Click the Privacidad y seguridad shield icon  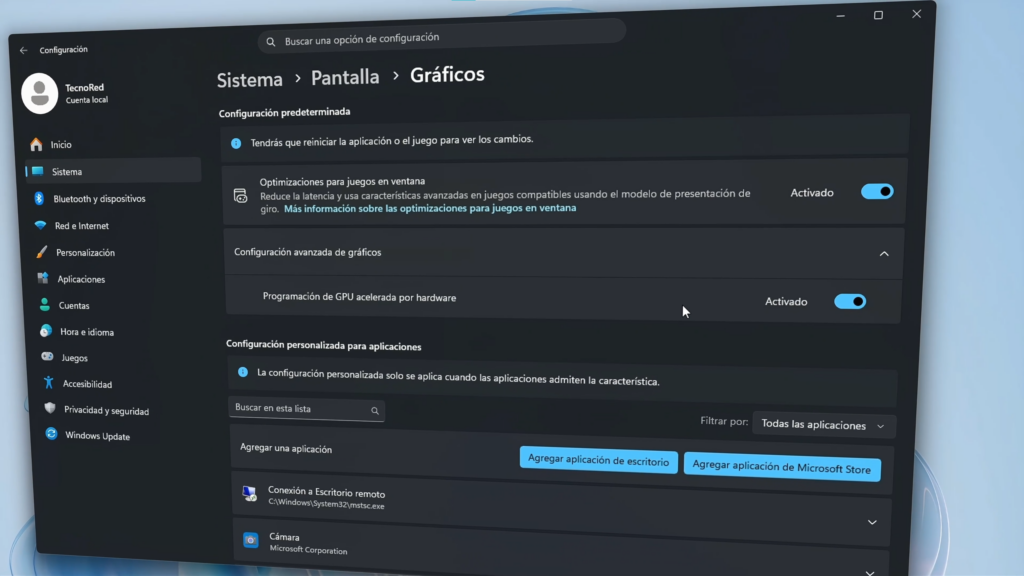coord(50,409)
